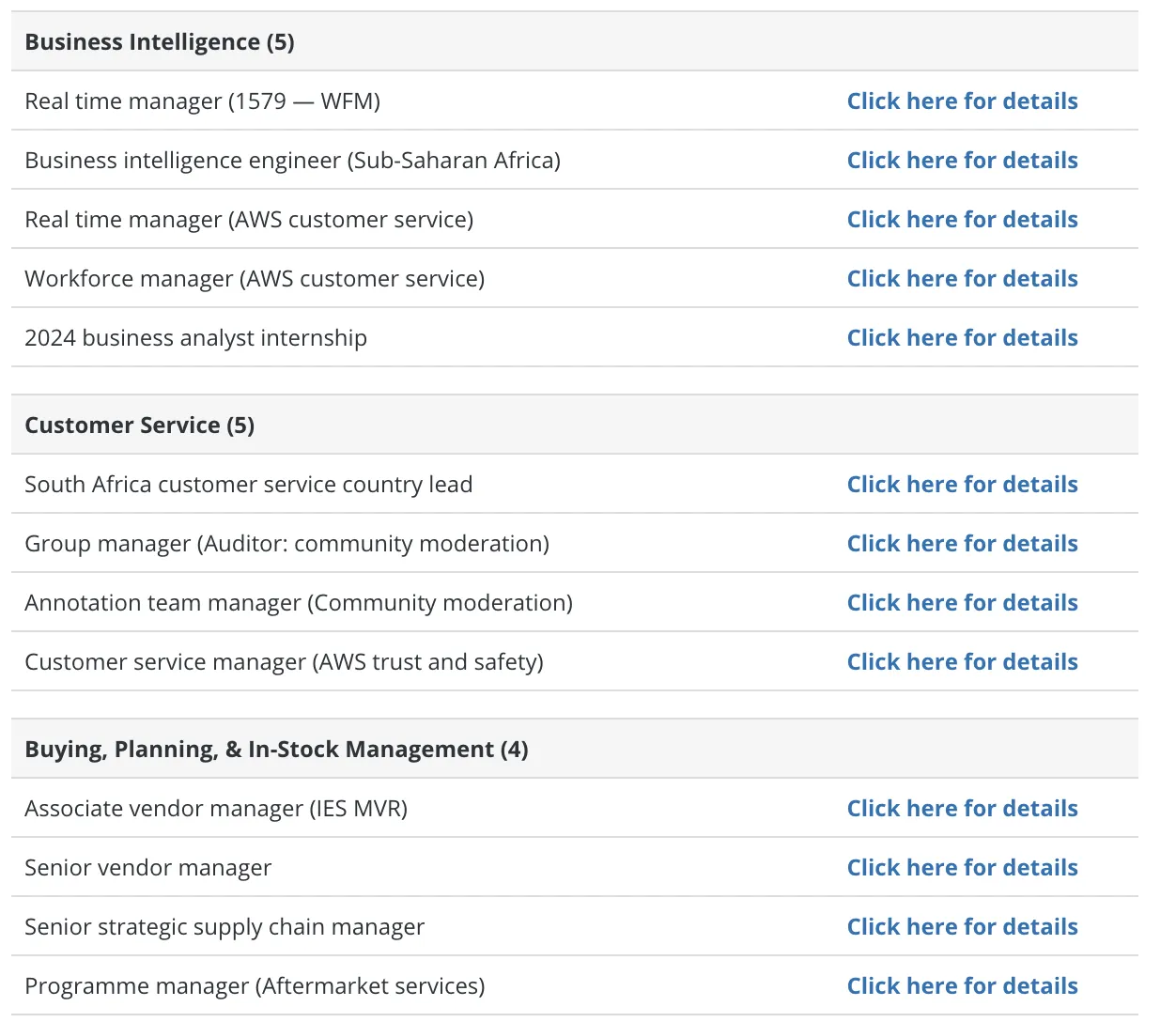Click 'Customer service manager (AWS trust and safety)' title
The width and height of the screenshot is (1176, 1022).
pyautogui.click(x=285, y=662)
